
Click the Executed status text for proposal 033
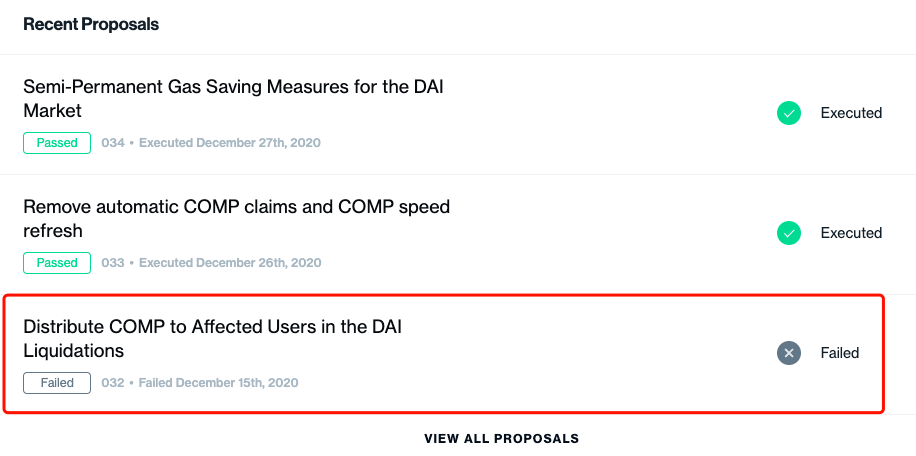pyautogui.click(x=851, y=233)
